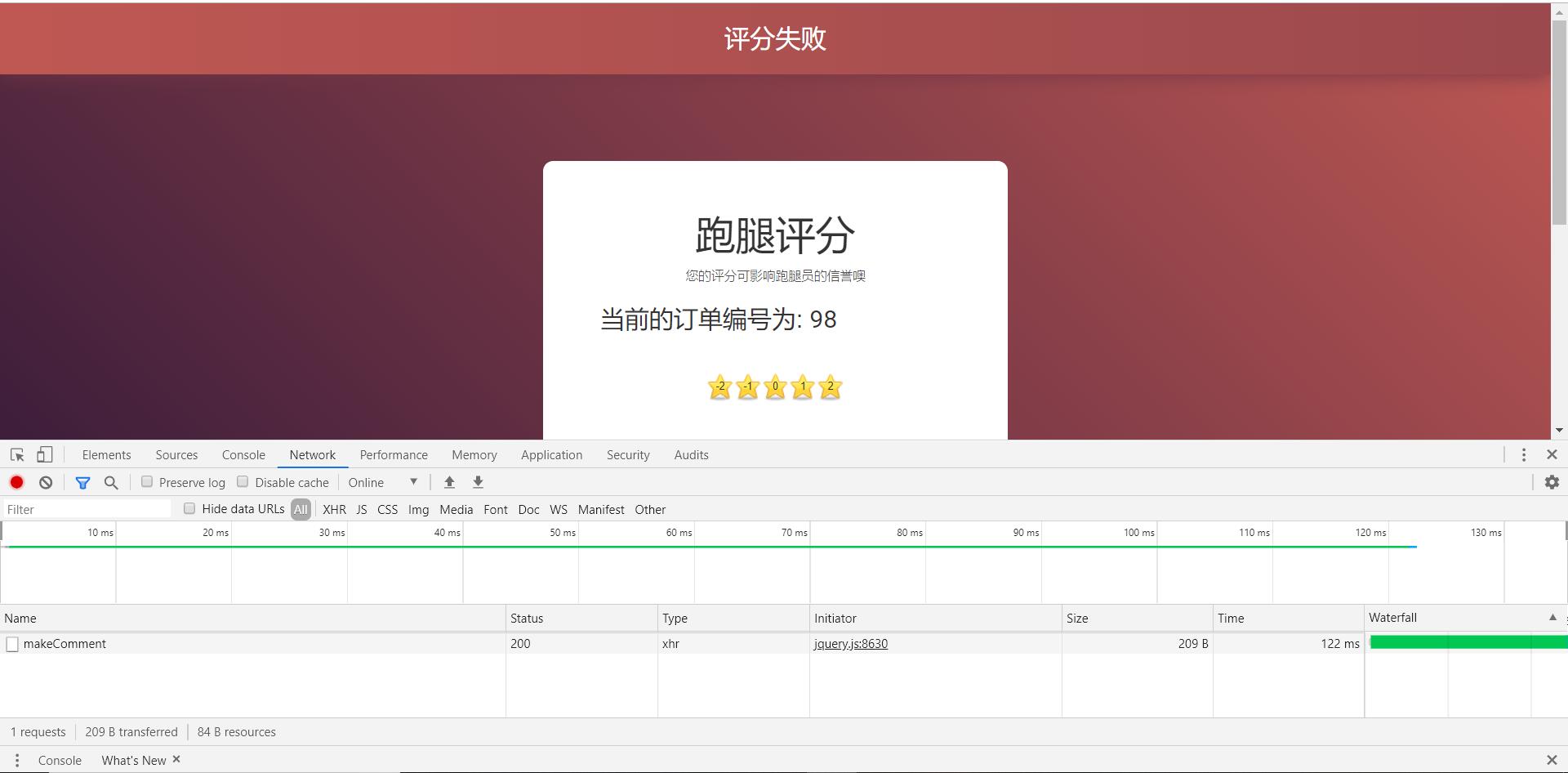
Task: Export HAR file with download arrow
Action: 479,482
